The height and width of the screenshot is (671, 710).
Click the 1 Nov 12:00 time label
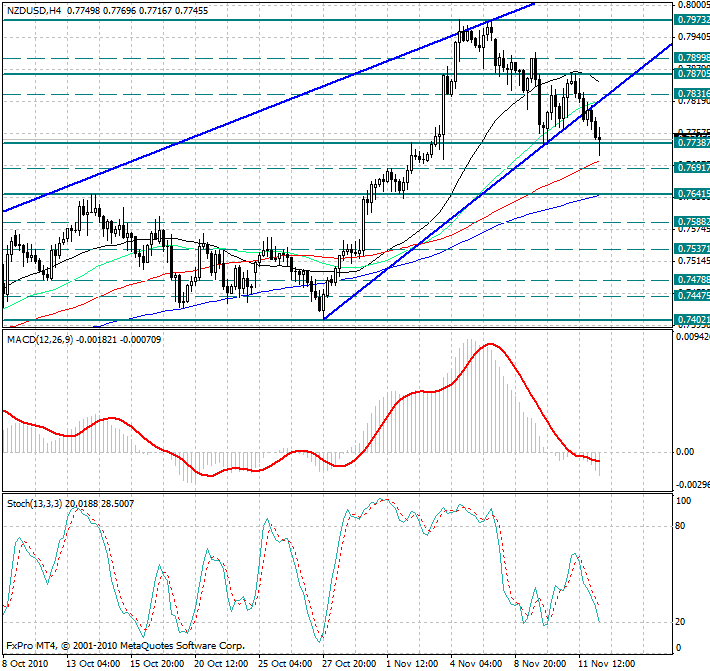(x=412, y=663)
